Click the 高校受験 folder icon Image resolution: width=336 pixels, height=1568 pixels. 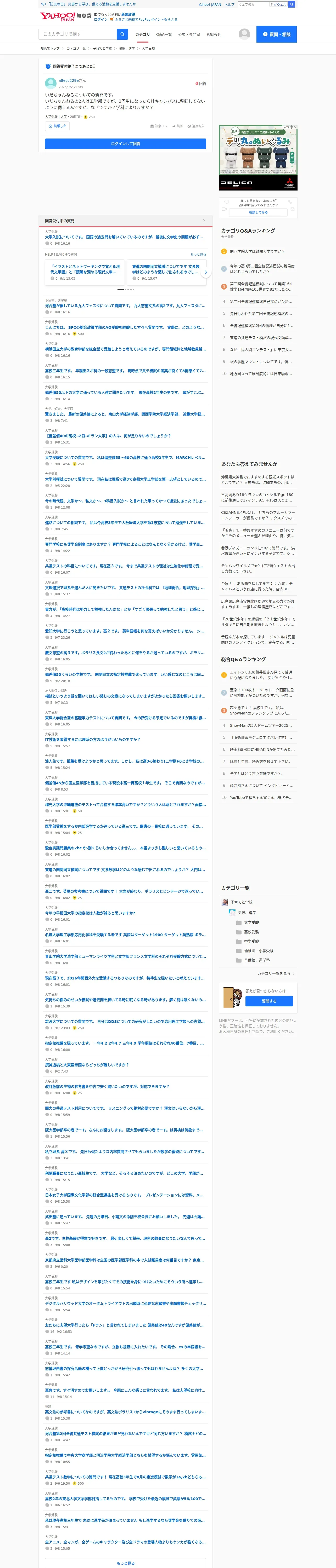click(x=239, y=932)
